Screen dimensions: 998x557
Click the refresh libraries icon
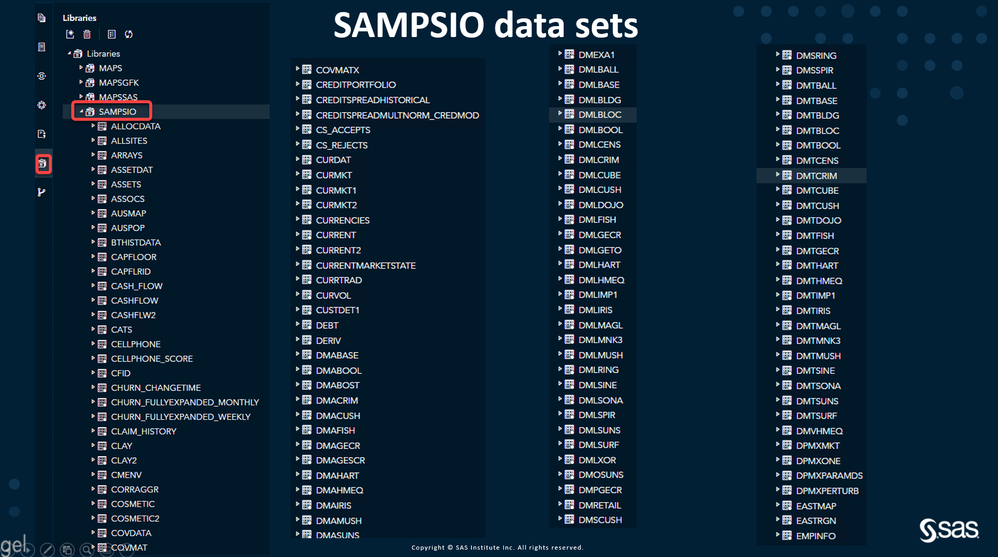(129, 35)
